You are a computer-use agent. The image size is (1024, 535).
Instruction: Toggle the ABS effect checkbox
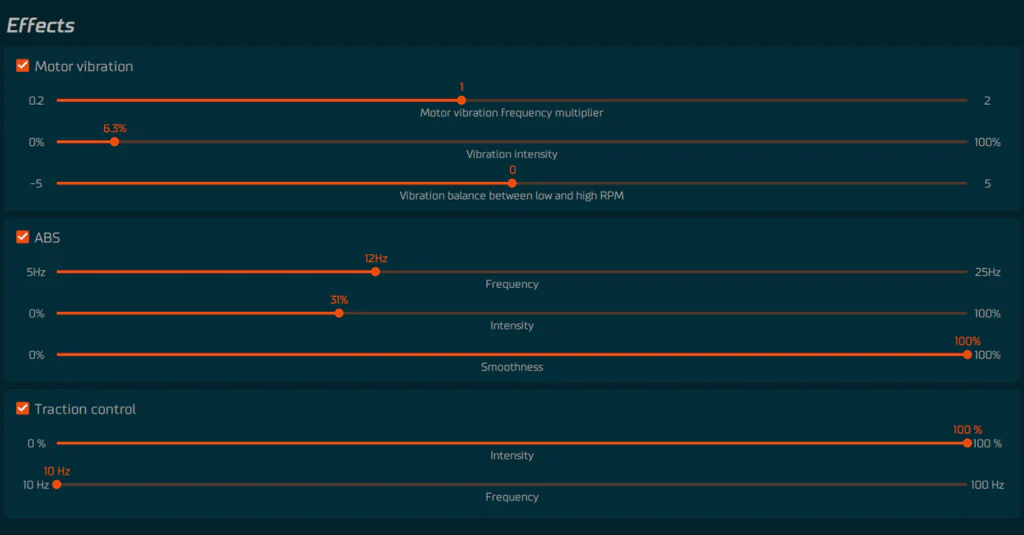tap(22, 237)
